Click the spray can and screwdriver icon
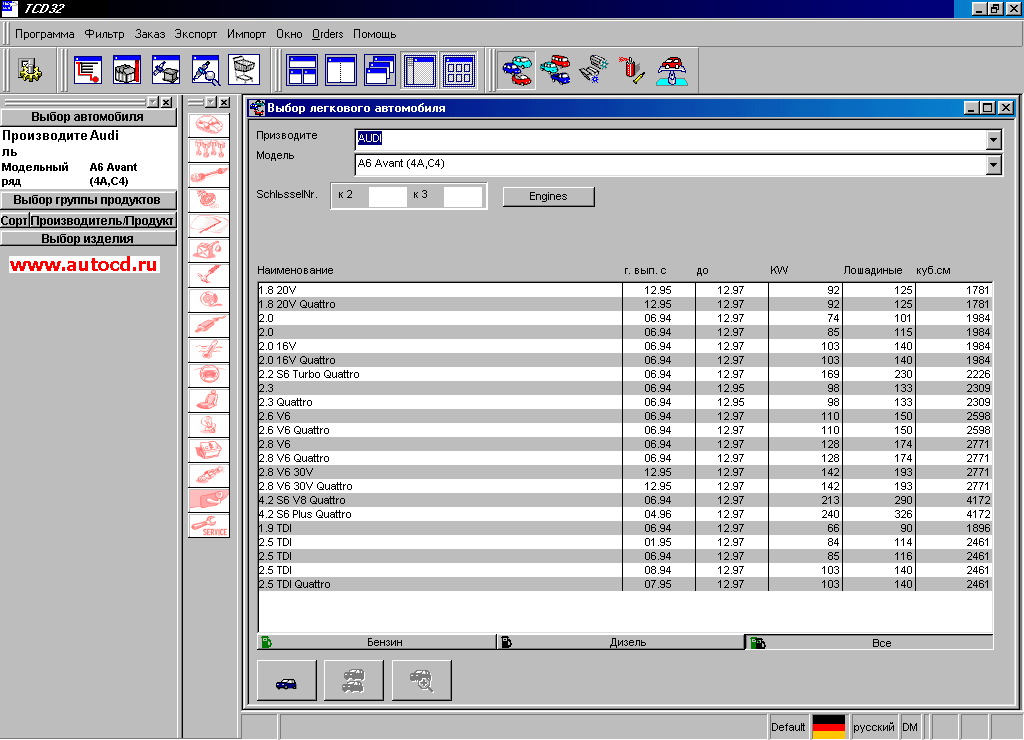This screenshot has width=1024, height=740. coord(632,70)
